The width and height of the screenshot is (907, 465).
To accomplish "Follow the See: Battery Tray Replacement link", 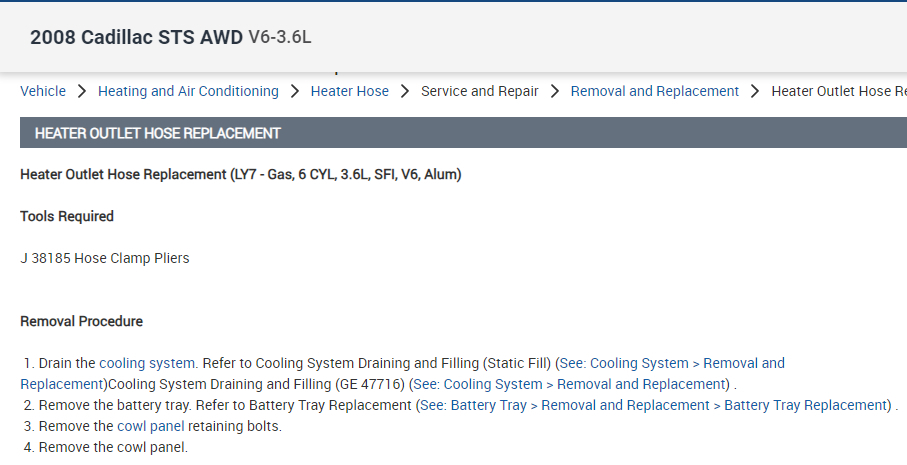I will 654,405.
